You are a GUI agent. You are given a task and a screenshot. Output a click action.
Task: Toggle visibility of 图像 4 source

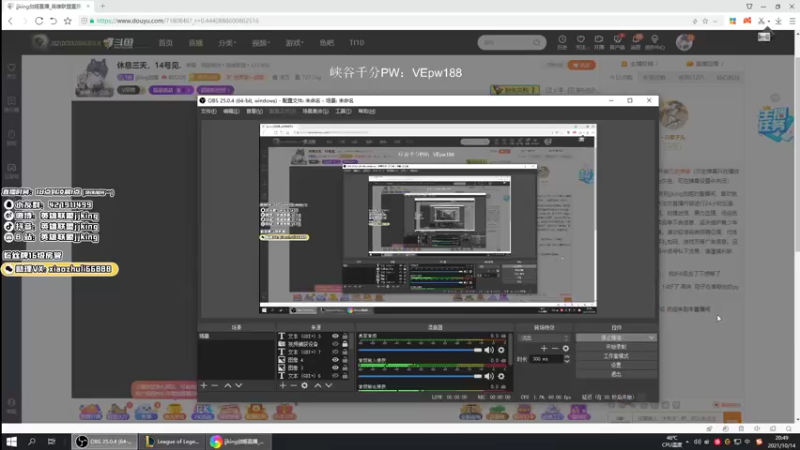335,360
